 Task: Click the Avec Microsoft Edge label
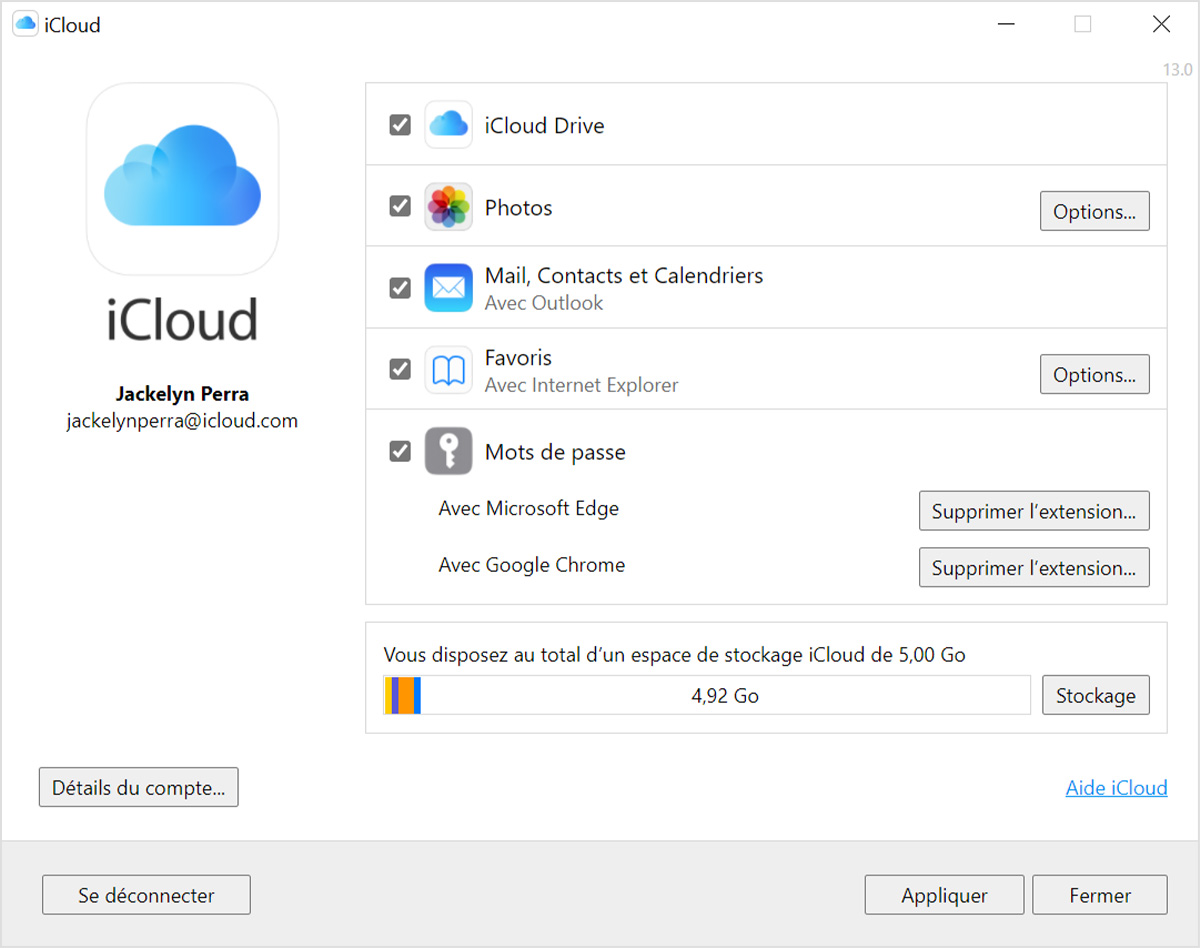(x=529, y=508)
